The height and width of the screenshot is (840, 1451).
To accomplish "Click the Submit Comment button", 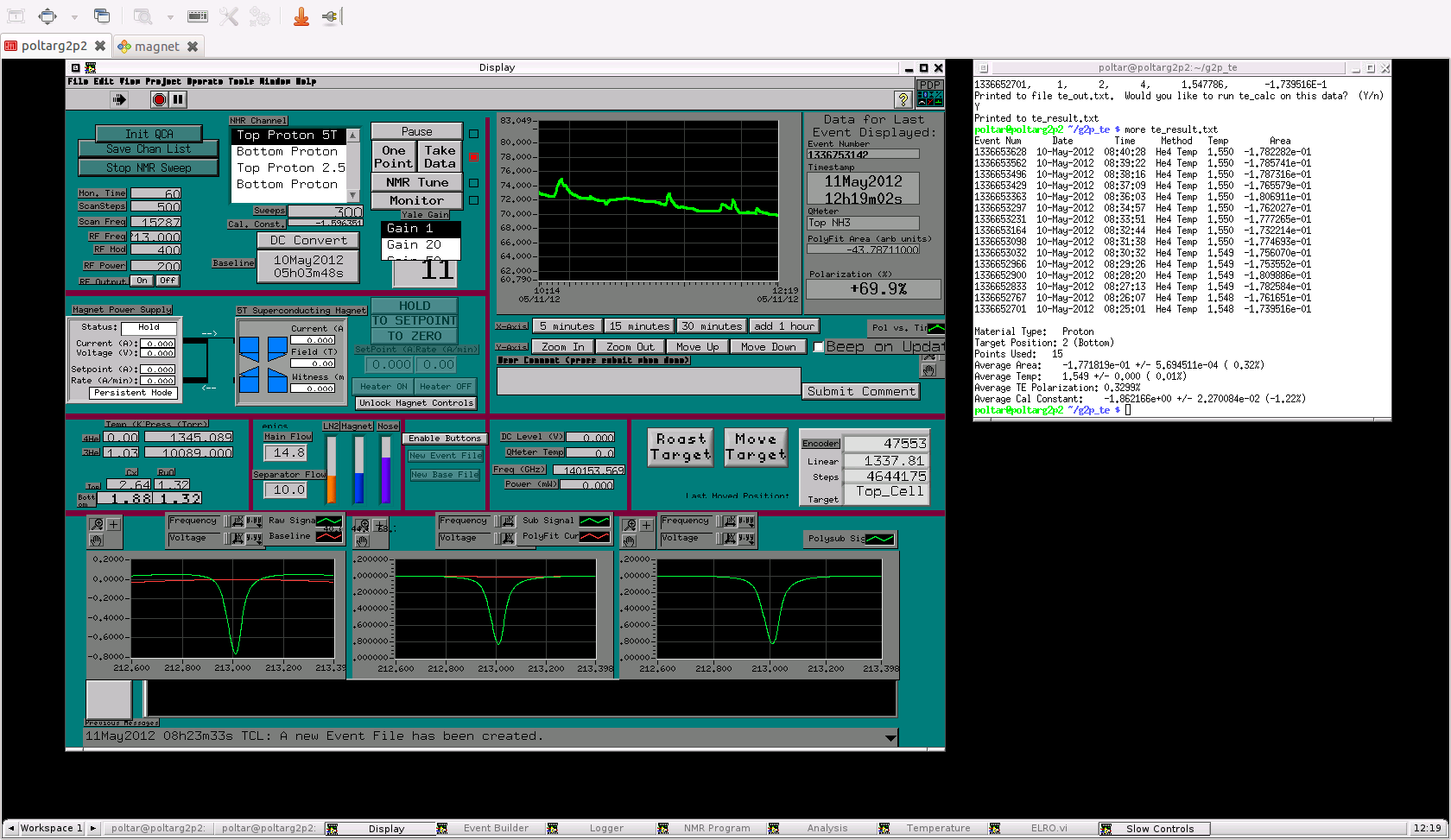I will click(861, 391).
